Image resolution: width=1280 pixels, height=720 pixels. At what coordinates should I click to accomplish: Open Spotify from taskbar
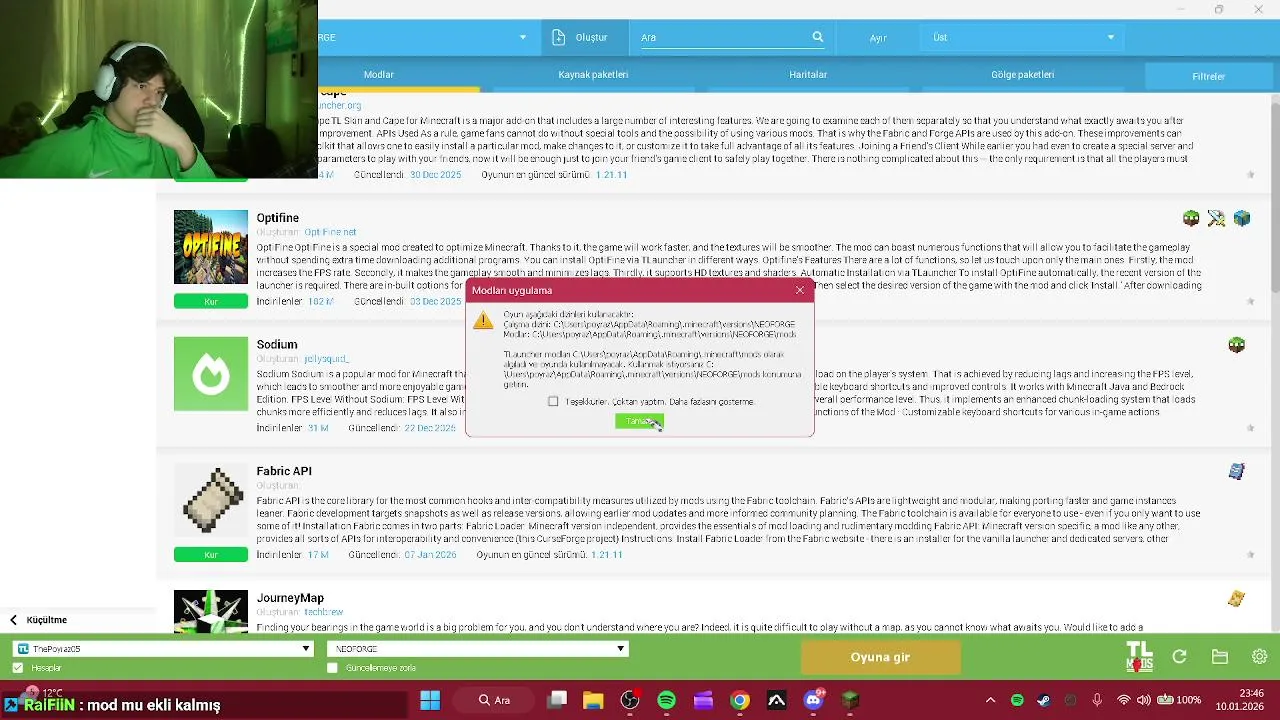tap(666, 700)
